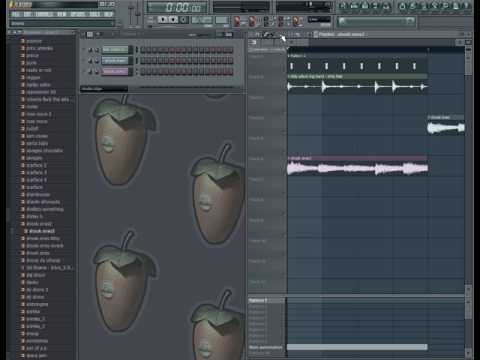
Task: Click the second orange recording option icon
Action: 252,21
